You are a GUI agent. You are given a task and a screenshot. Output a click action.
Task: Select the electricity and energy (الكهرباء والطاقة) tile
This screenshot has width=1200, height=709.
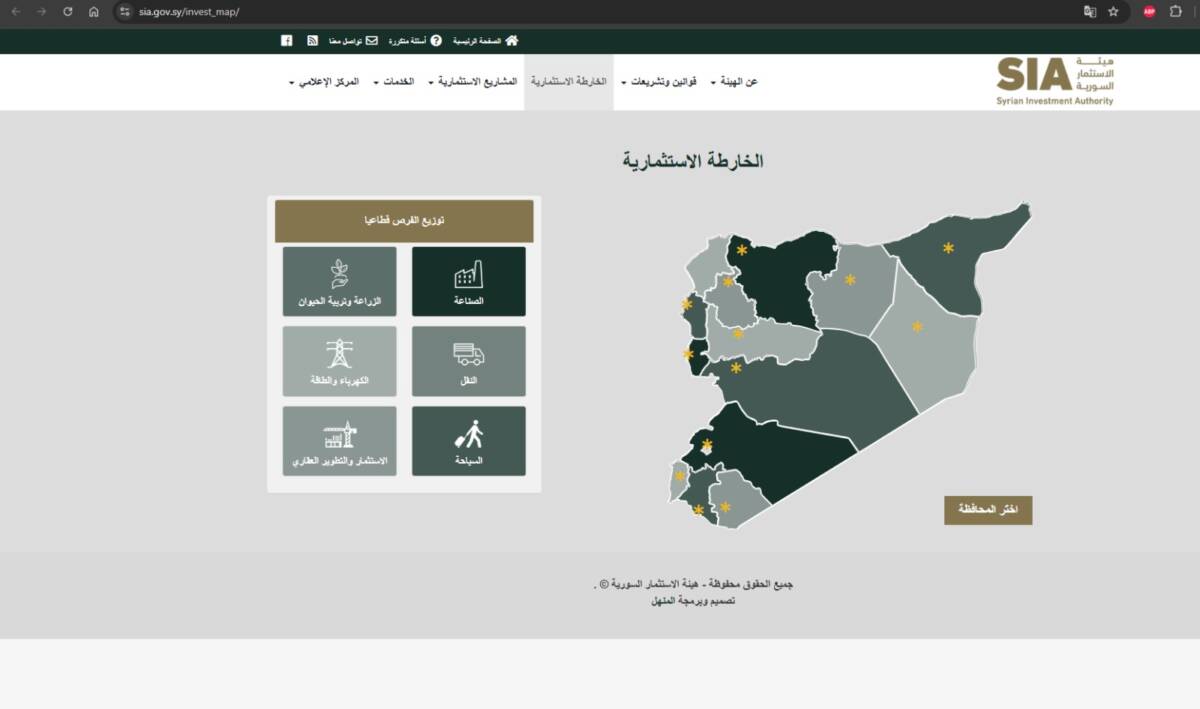(x=339, y=360)
